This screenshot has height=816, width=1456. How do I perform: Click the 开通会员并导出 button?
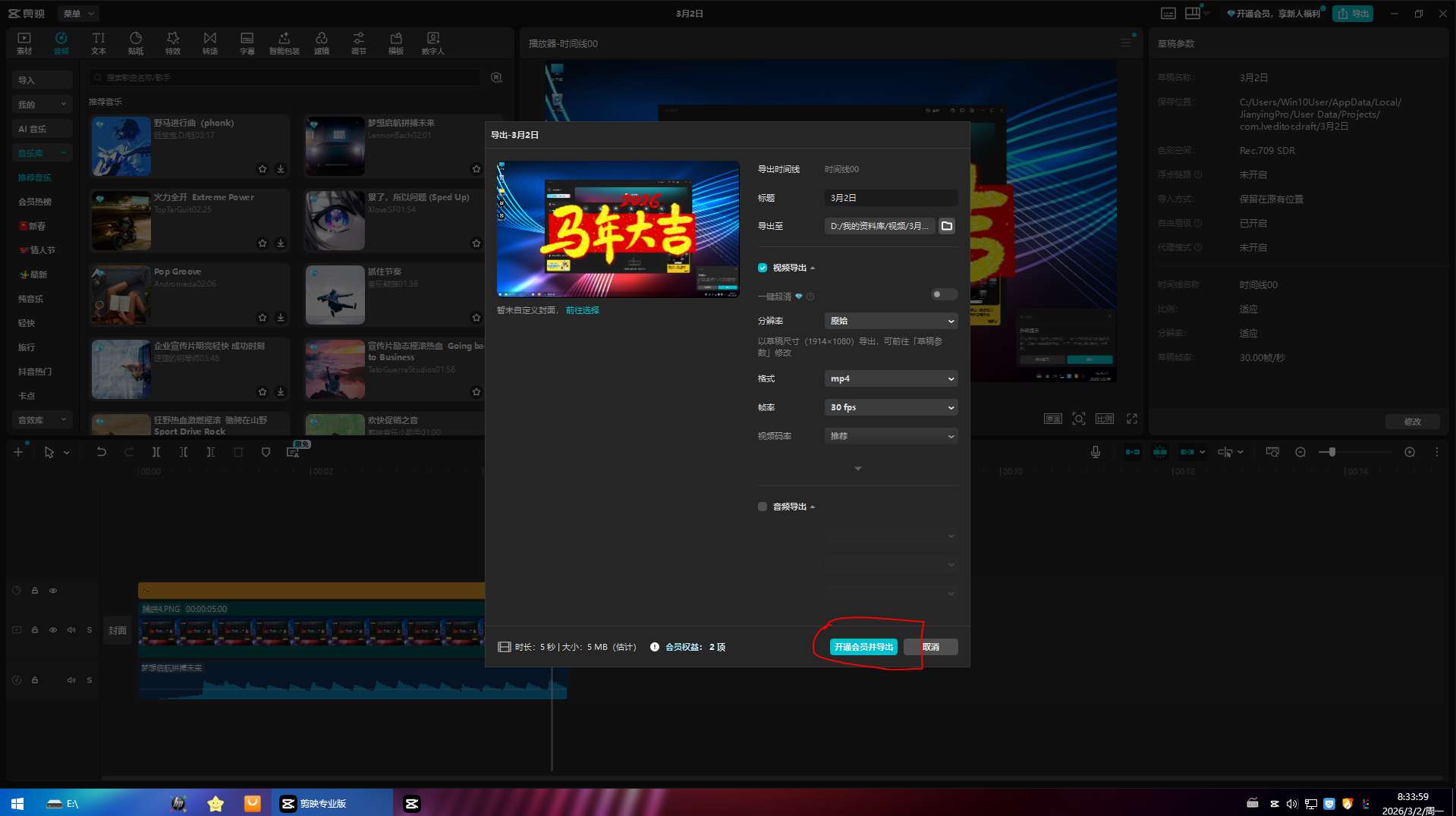click(863, 647)
